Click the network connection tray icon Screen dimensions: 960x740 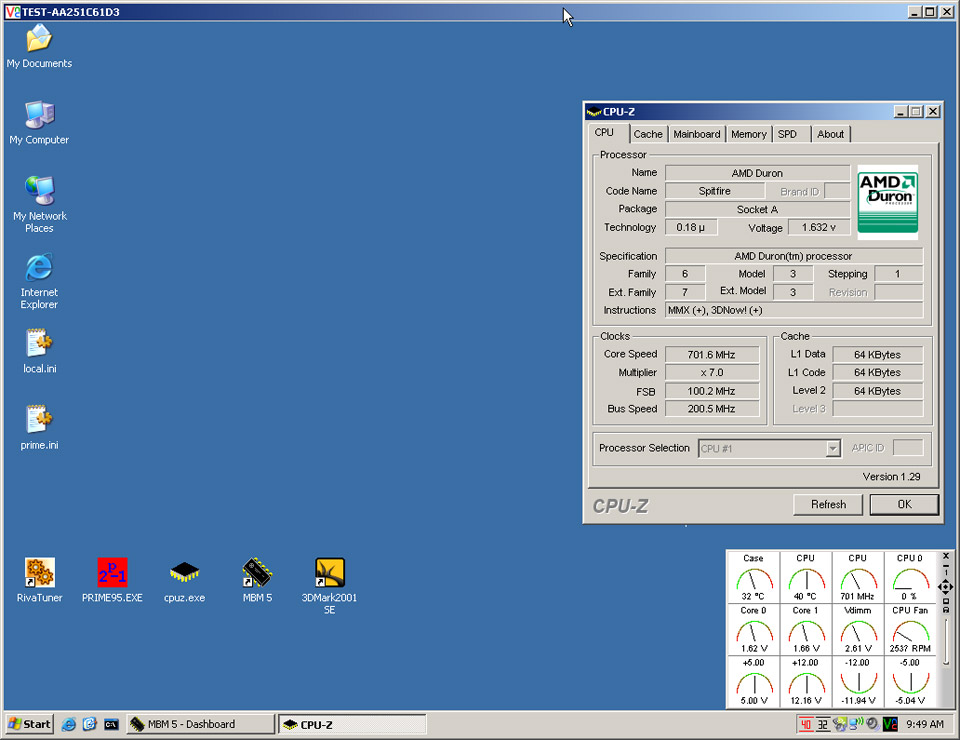point(855,725)
